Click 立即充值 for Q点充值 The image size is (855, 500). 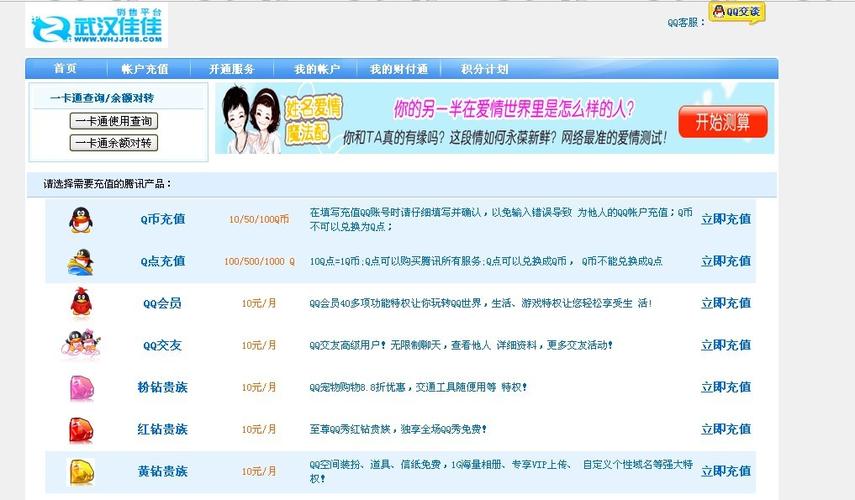[x=726, y=261]
